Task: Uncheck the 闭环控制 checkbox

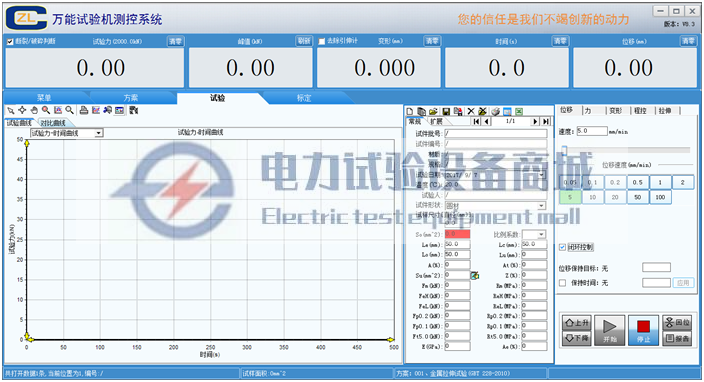Action: coord(562,247)
